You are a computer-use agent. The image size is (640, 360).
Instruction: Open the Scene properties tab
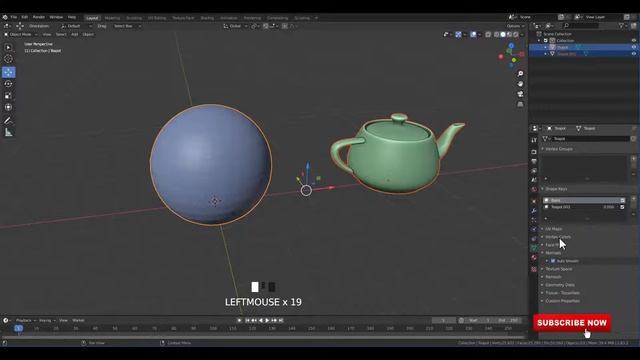click(x=534, y=180)
